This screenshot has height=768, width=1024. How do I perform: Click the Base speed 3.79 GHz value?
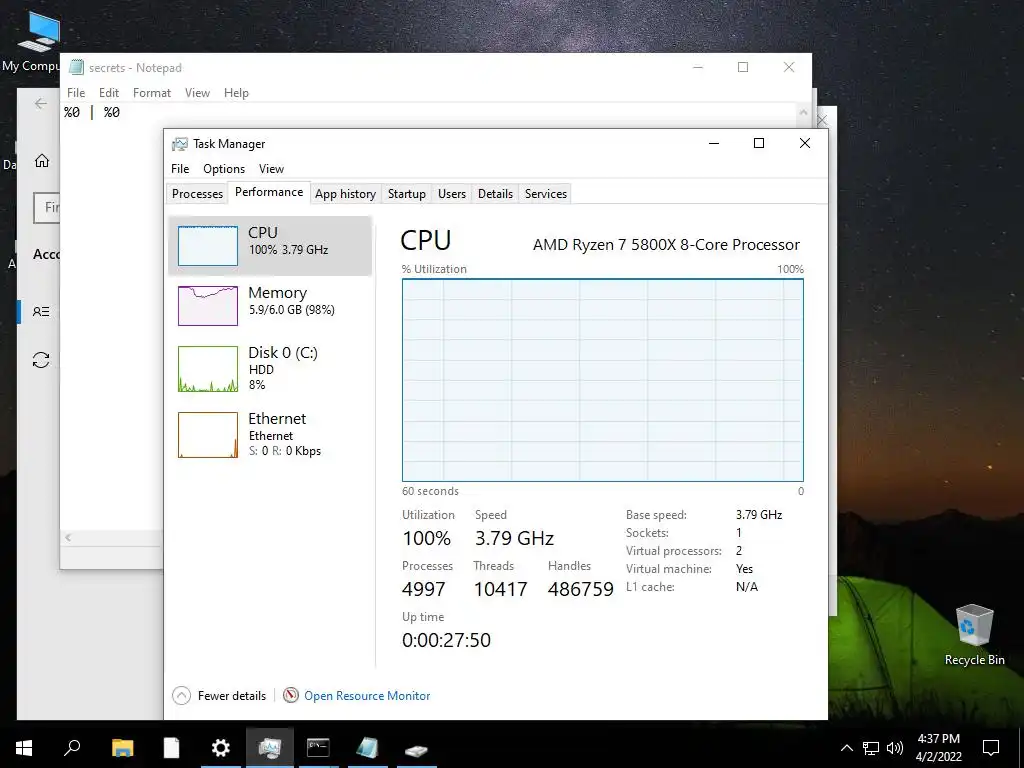coord(759,515)
